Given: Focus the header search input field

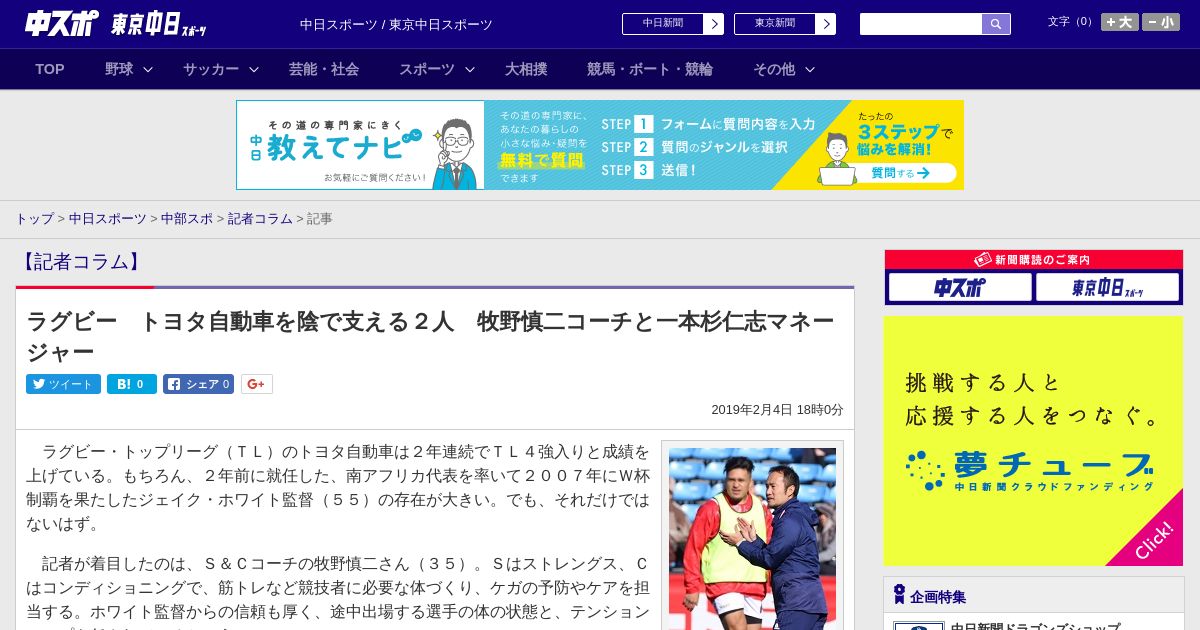Looking at the screenshot, I should (x=921, y=24).
